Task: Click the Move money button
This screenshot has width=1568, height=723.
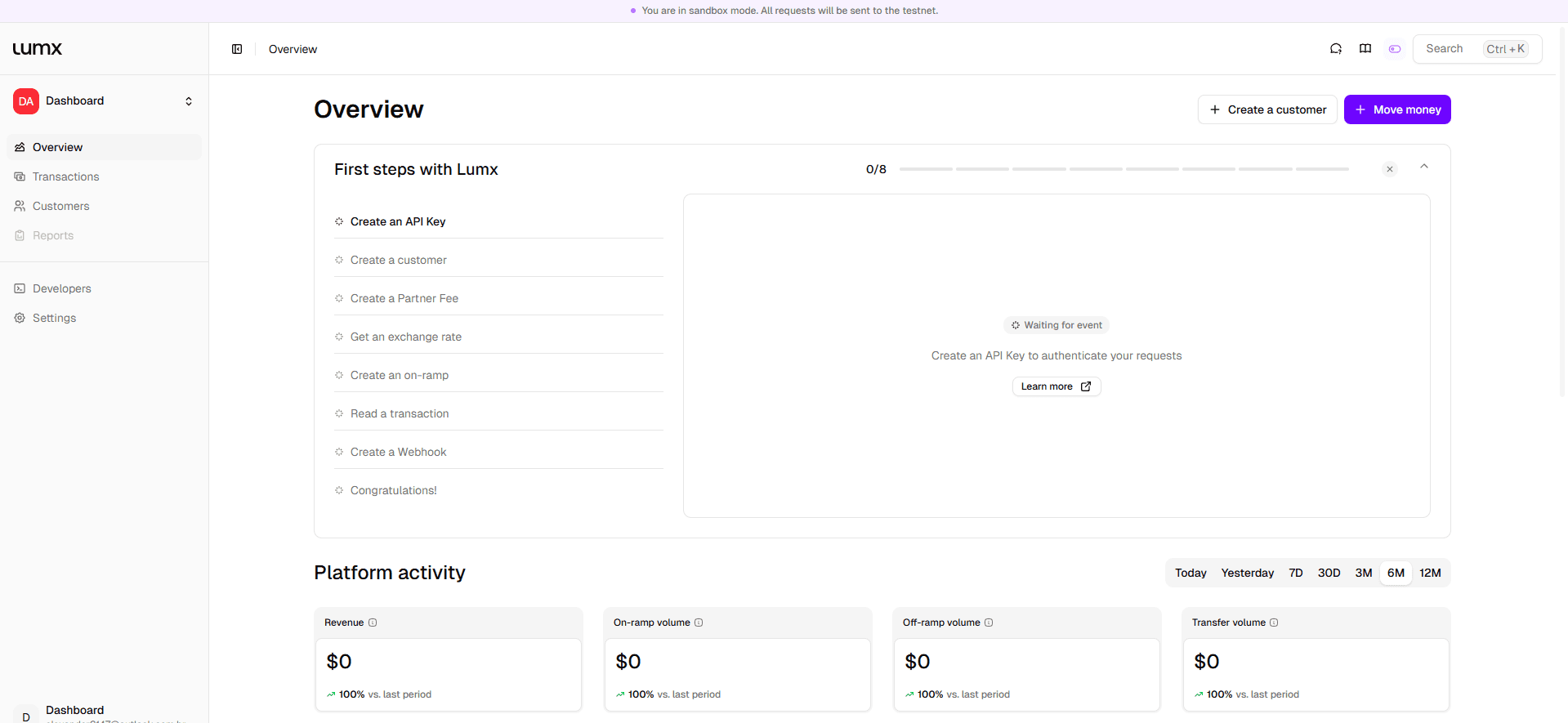Action: pyautogui.click(x=1397, y=109)
